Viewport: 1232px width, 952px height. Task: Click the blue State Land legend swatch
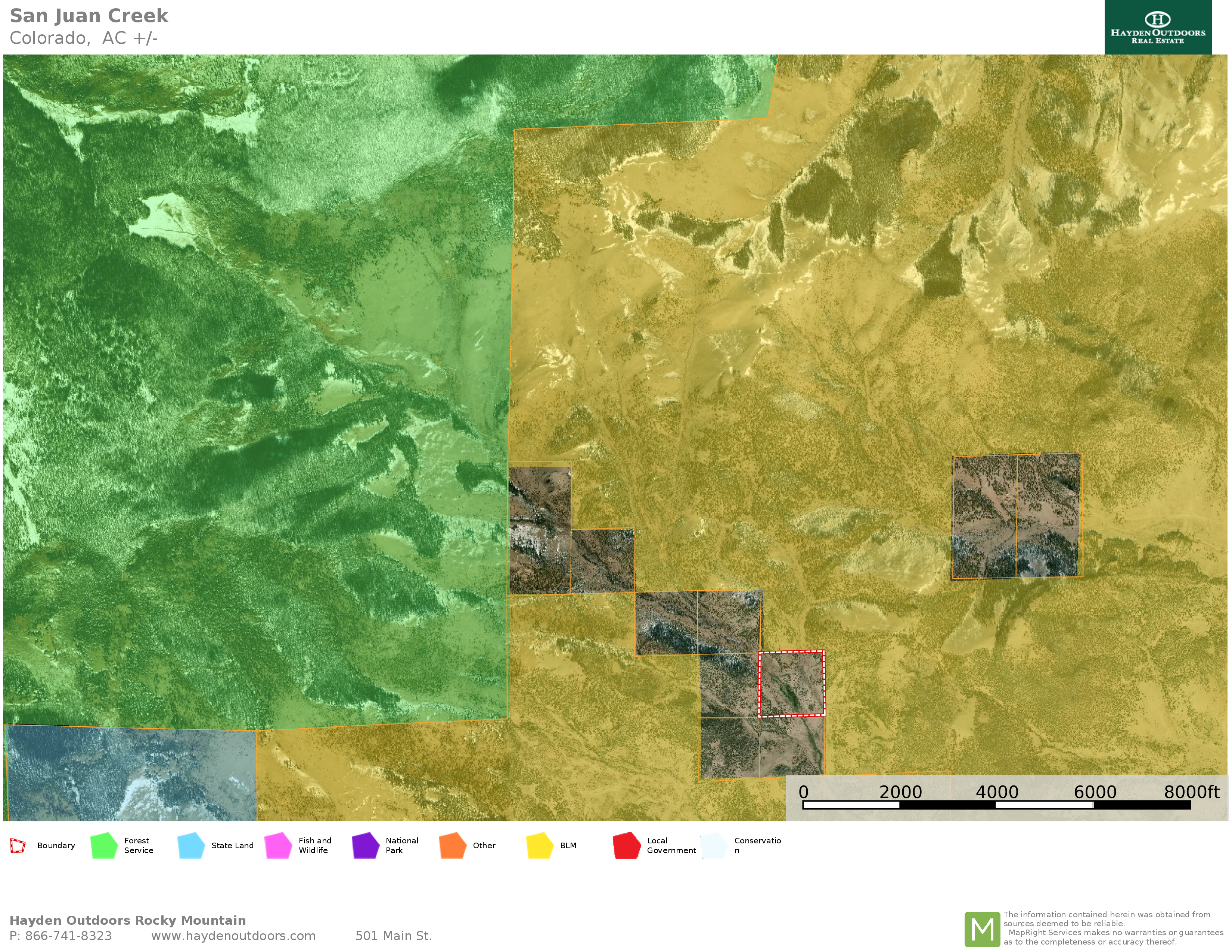191,845
